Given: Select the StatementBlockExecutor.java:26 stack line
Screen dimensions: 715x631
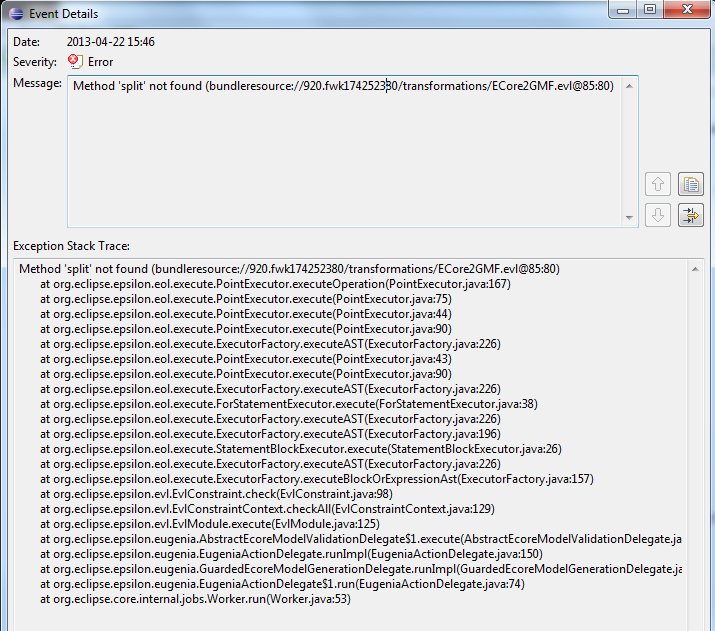Looking at the screenshot, I should [301, 449].
